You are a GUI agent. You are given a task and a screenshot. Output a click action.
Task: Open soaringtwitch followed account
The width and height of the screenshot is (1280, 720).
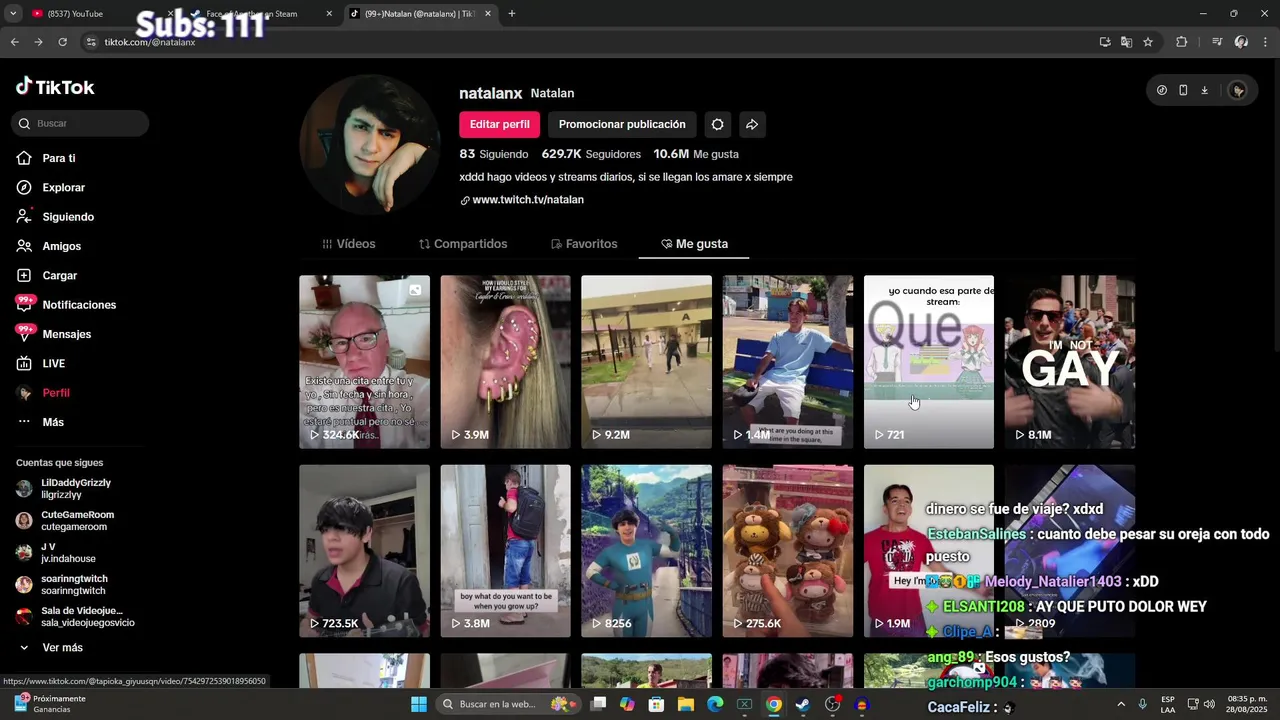coord(75,585)
